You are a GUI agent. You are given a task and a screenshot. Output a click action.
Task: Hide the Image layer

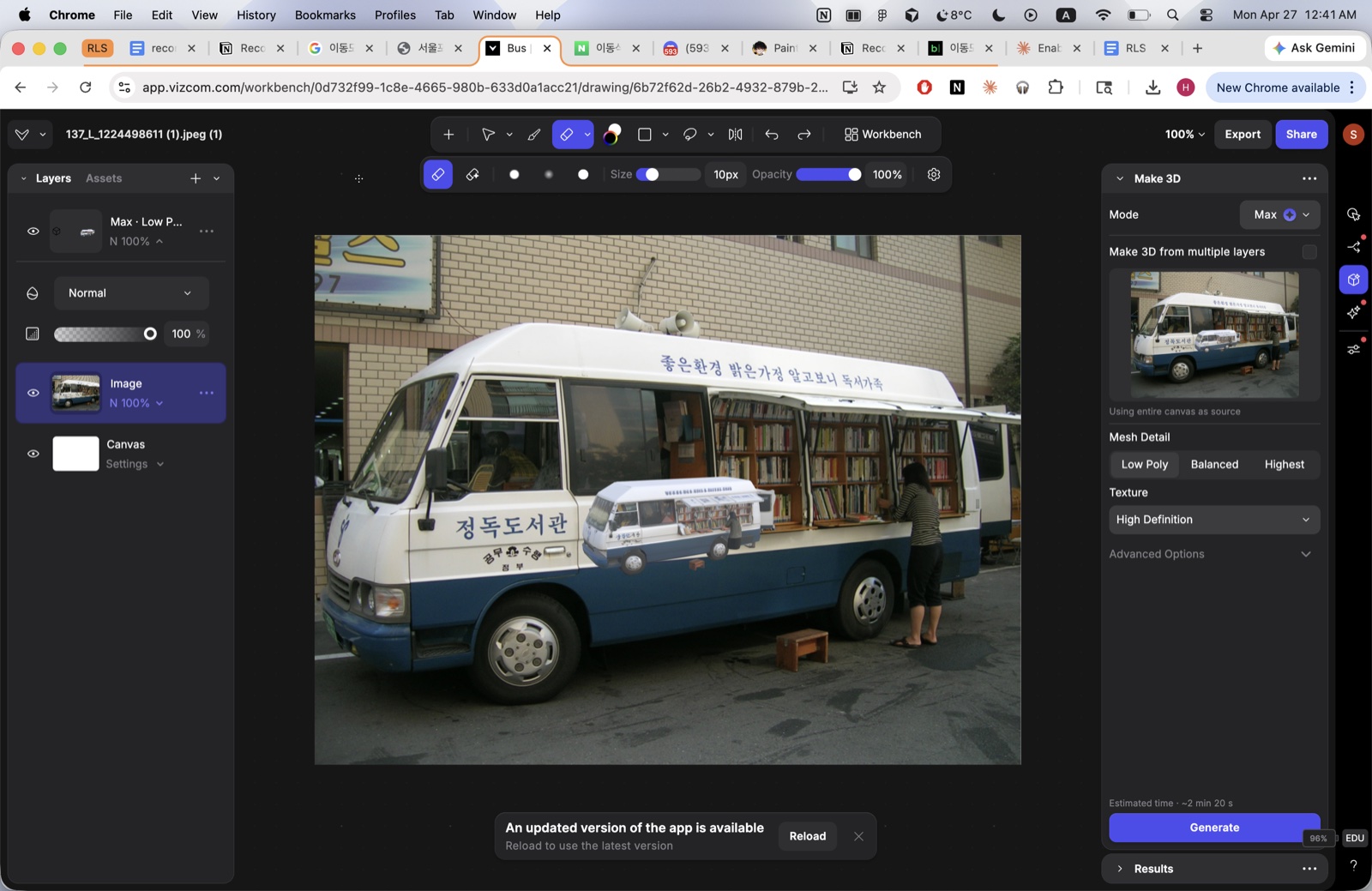[x=33, y=392]
